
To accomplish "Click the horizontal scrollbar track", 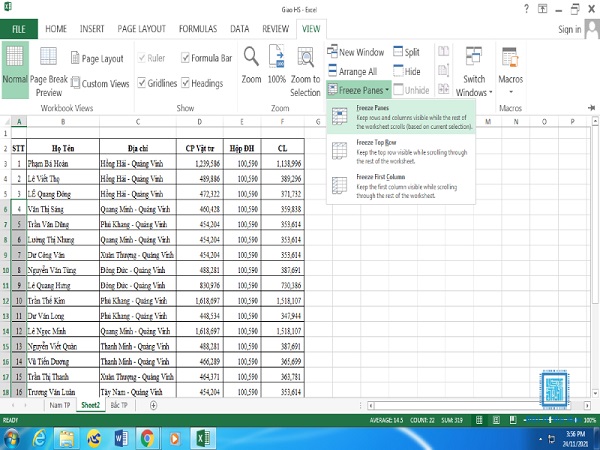I will (478, 405).
